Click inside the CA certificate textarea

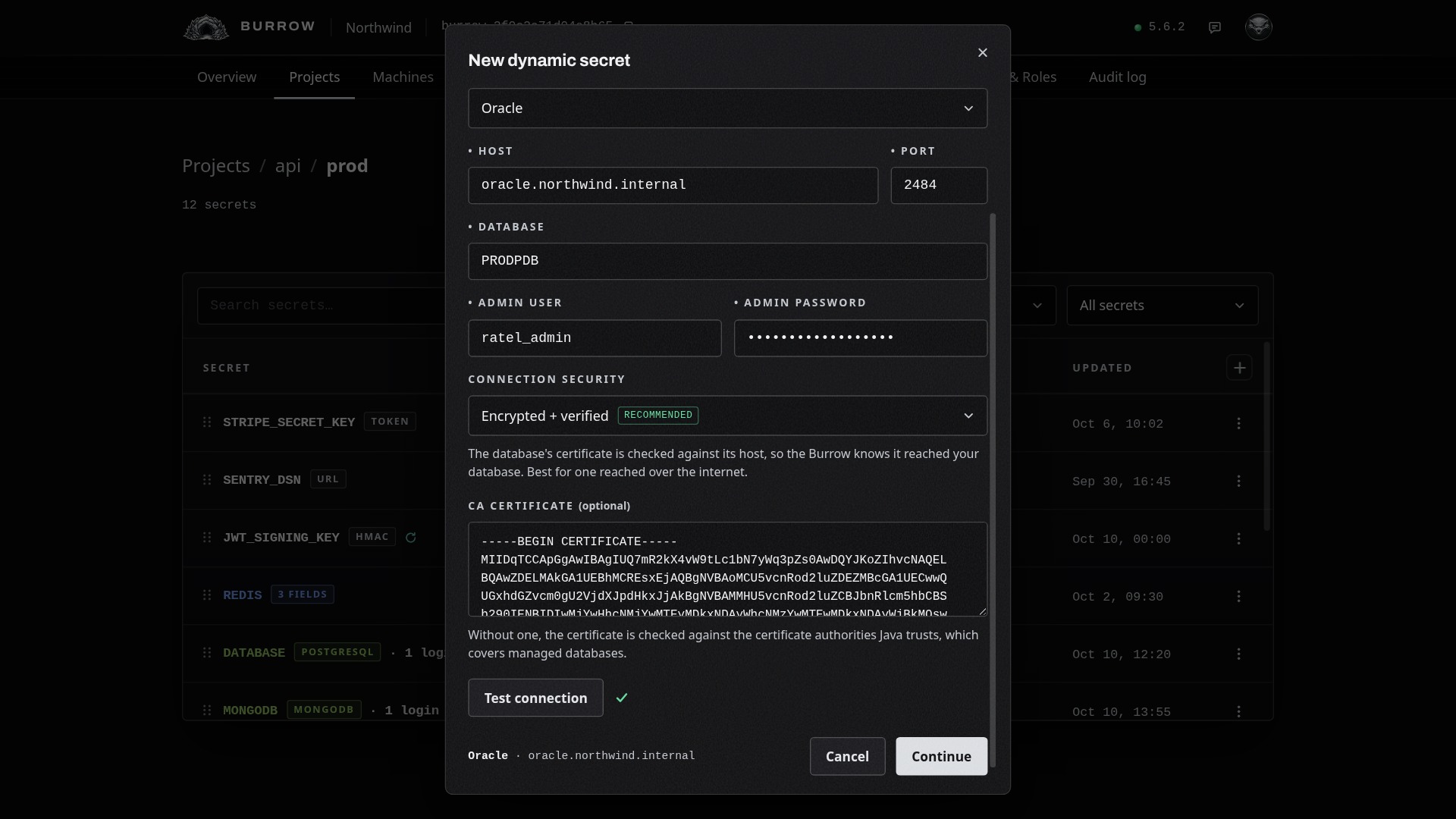tap(728, 569)
